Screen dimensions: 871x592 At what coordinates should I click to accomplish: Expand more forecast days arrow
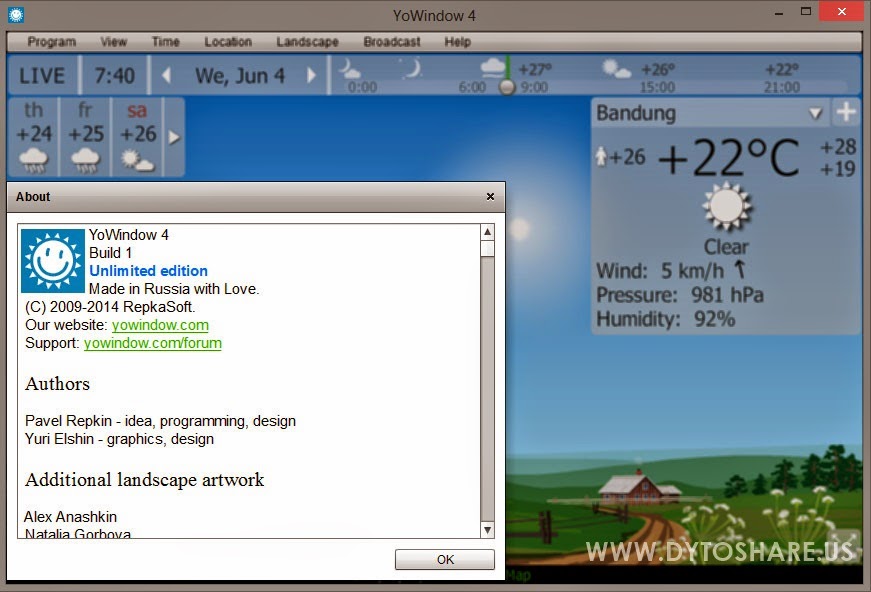pos(174,137)
